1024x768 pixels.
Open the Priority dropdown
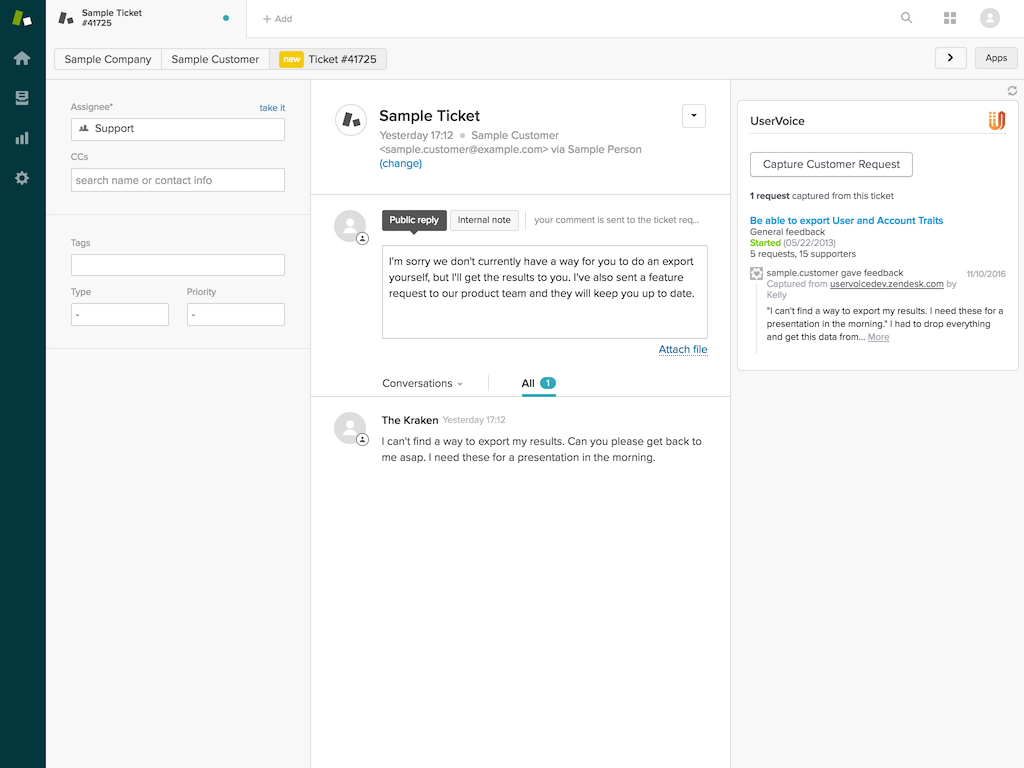[x=235, y=314]
